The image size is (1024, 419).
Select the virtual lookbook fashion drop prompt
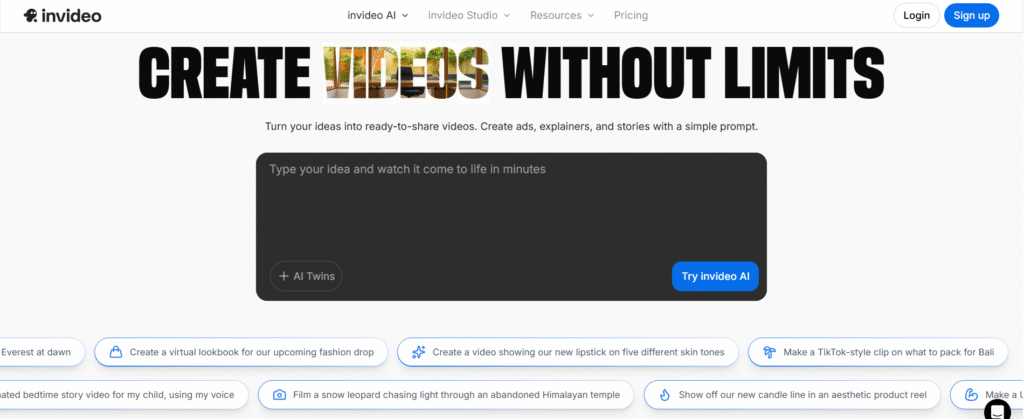[241, 352]
